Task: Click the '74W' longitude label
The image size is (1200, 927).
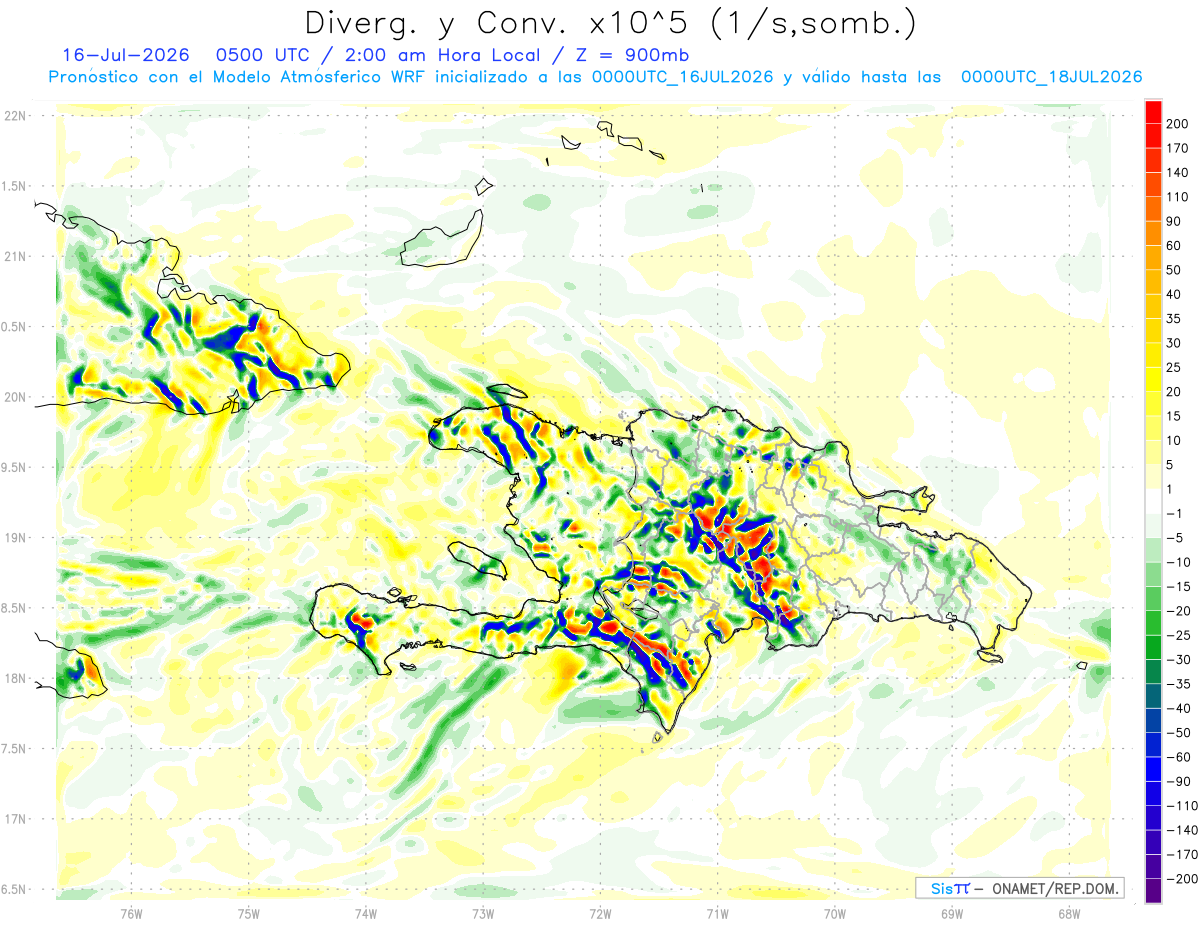Action: pos(365,913)
